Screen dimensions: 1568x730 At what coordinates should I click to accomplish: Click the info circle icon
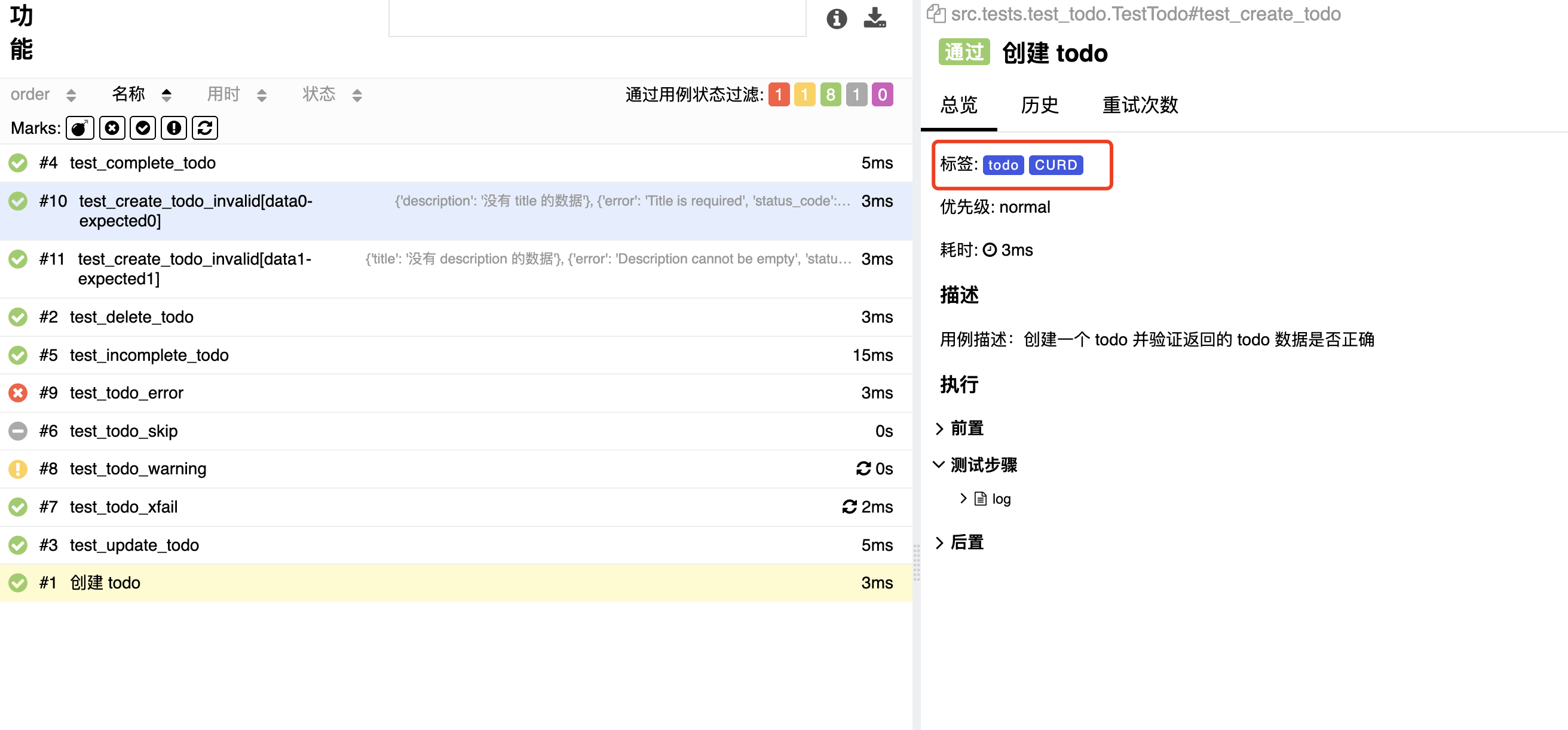tap(837, 19)
